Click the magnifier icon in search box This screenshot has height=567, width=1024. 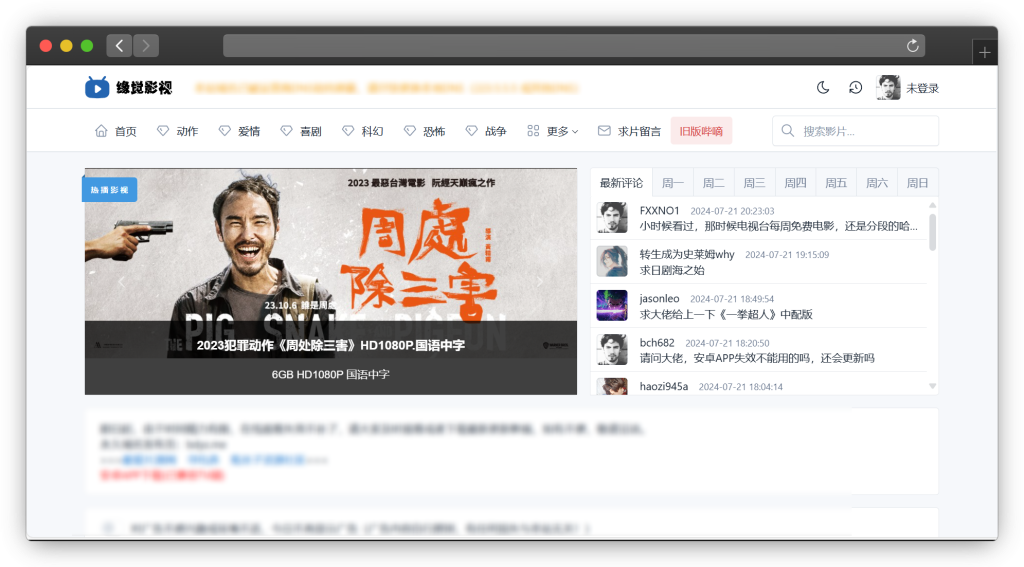point(788,131)
